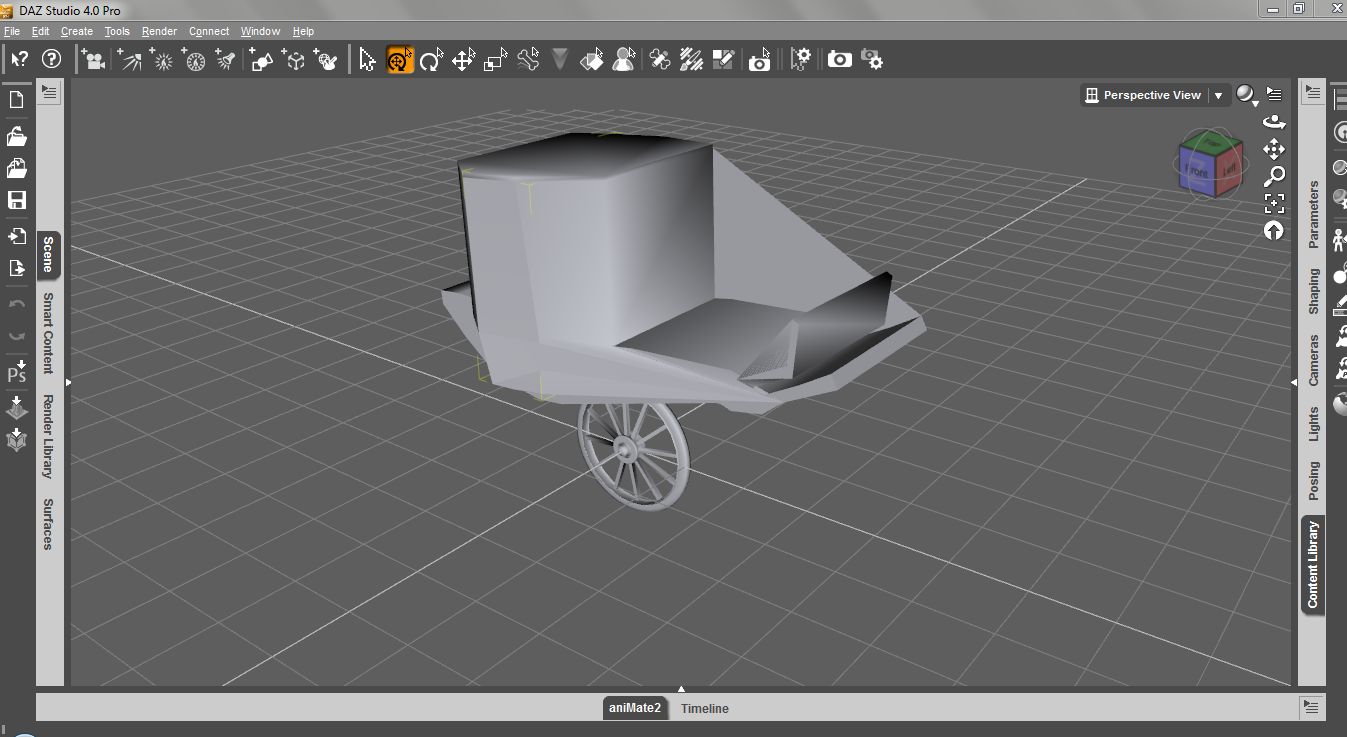Open Render Settings camera-gear icon

872,60
